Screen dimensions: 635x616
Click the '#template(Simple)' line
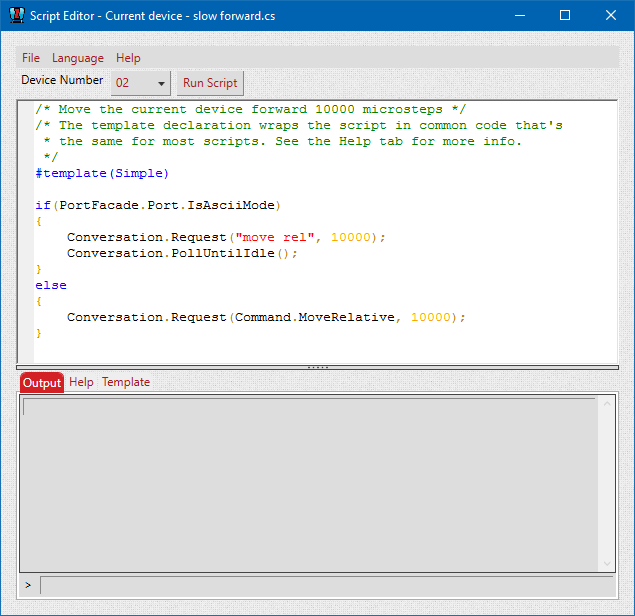[x=102, y=173]
